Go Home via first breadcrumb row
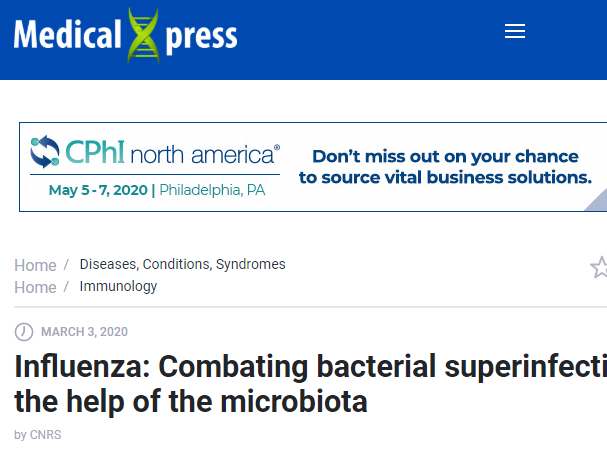The width and height of the screenshot is (607, 462). pyautogui.click(x=35, y=265)
